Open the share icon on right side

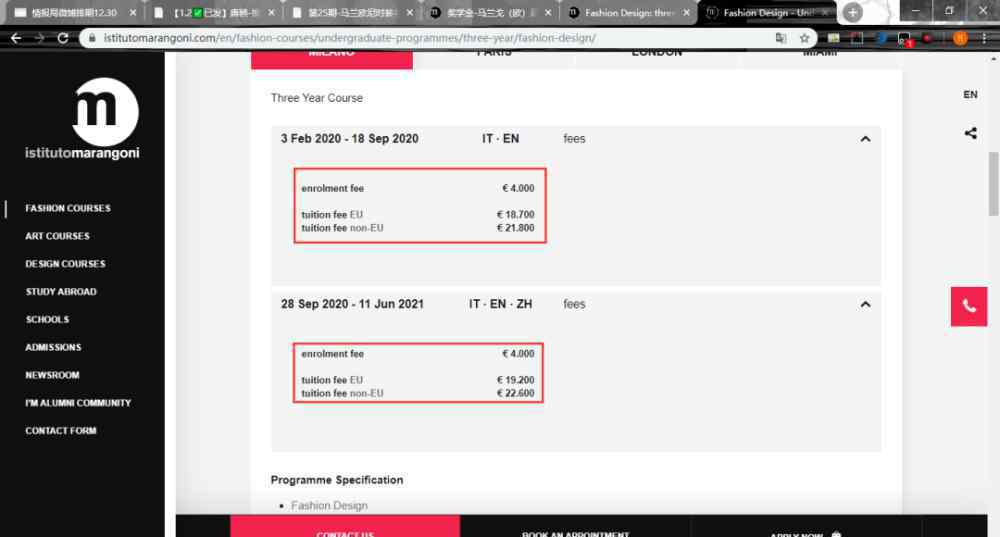[x=970, y=133]
